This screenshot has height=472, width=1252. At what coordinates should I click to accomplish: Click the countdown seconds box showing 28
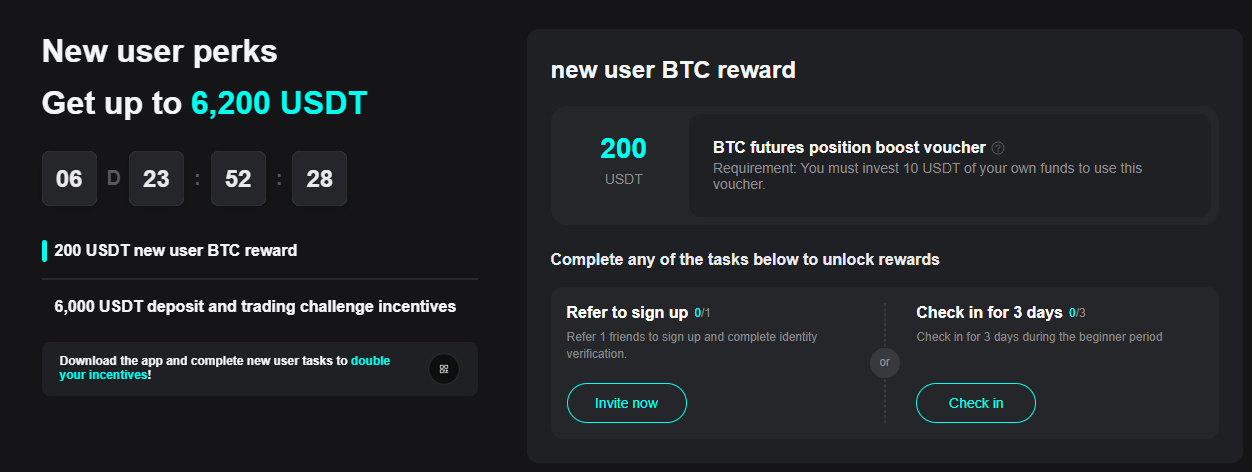click(x=319, y=179)
